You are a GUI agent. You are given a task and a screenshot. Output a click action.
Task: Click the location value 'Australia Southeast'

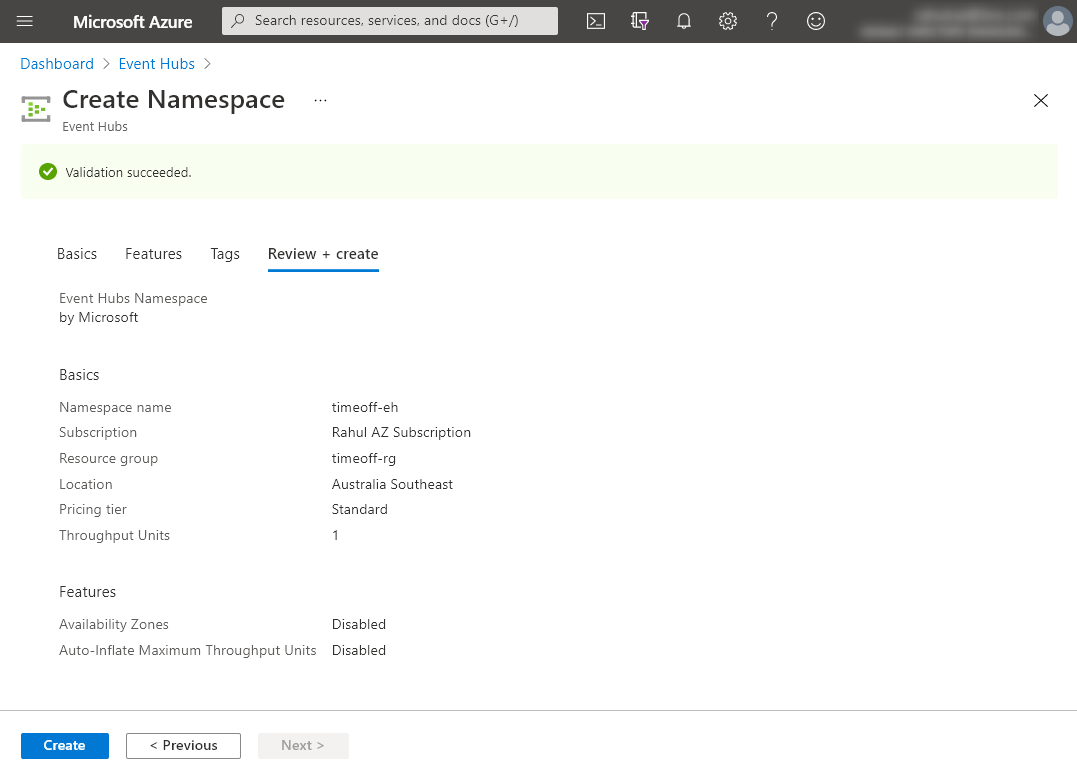point(392,484)
